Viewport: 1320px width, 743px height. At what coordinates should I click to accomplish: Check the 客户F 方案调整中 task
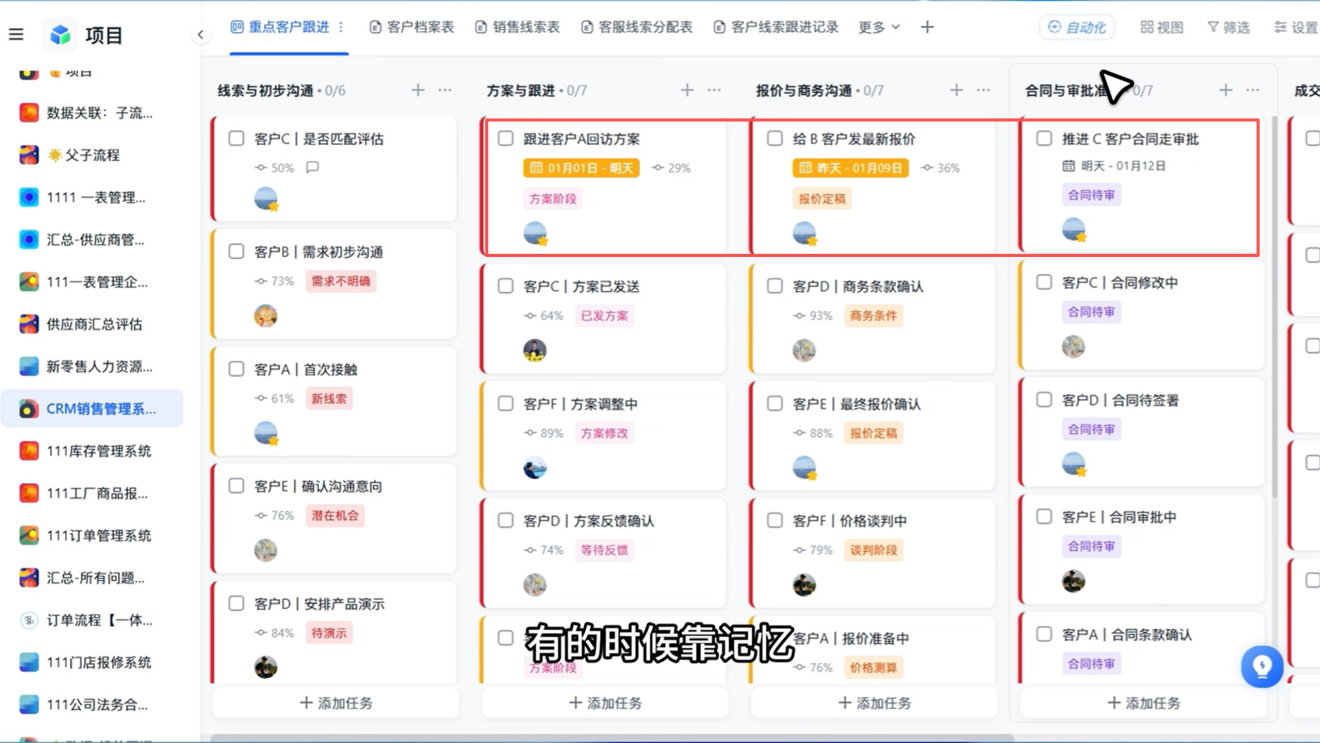click(505, 403)
